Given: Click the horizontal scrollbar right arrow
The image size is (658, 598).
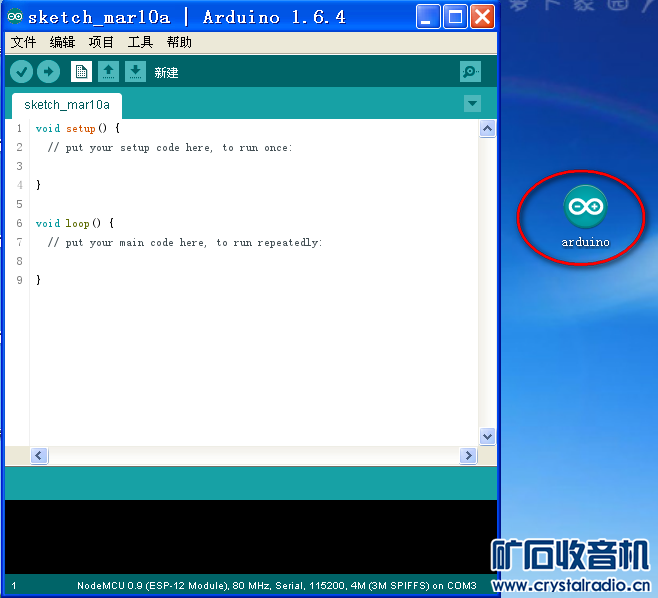Looking at the screenshot, I should 468,455.
